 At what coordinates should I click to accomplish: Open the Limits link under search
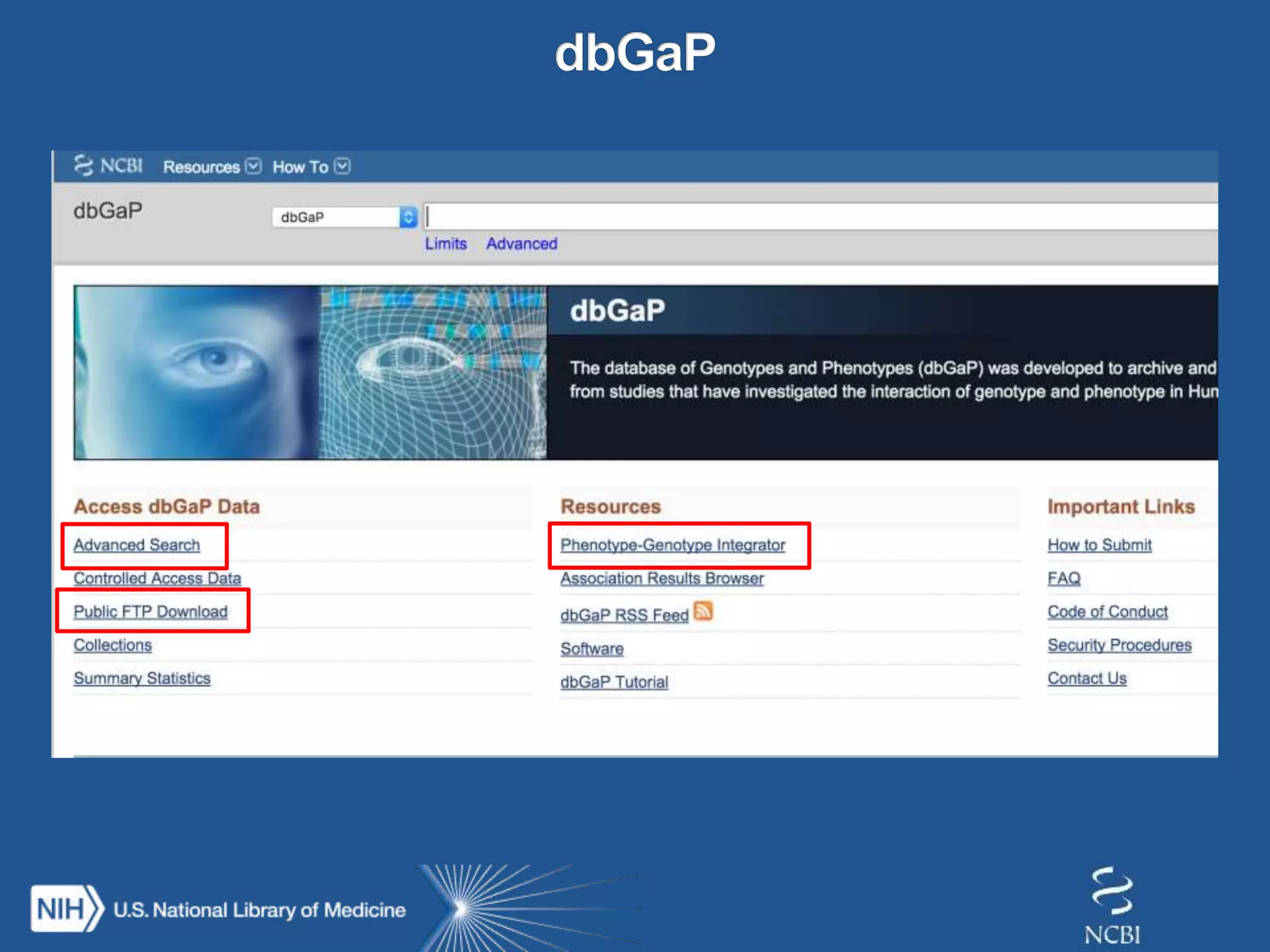point(445,244)
